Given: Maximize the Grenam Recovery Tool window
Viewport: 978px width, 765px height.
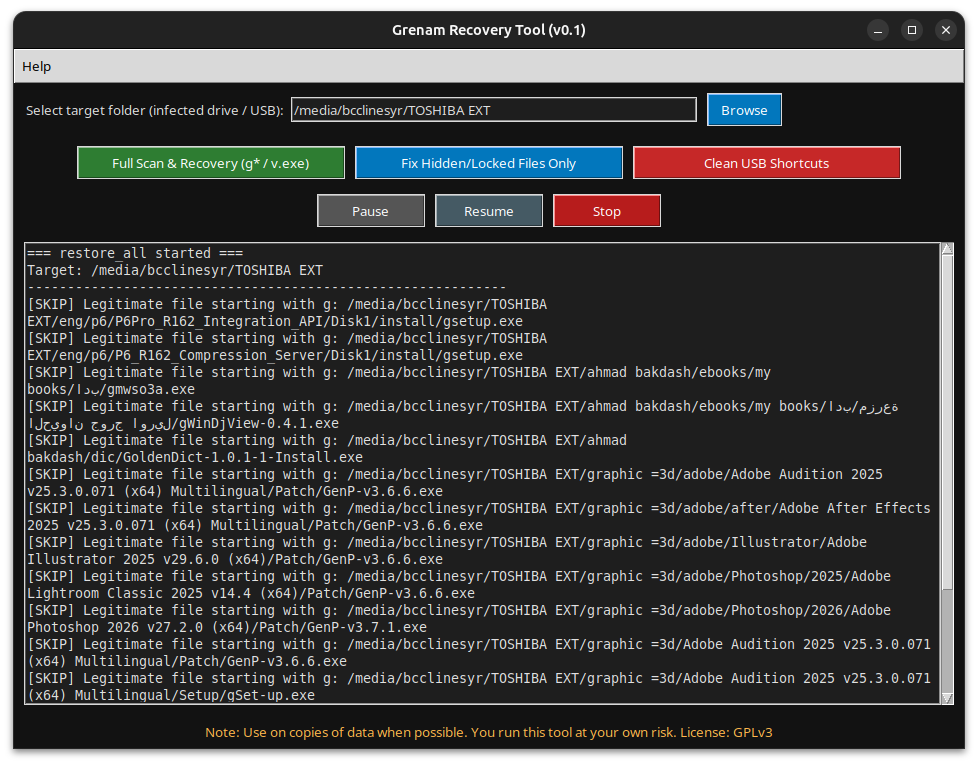Looking at the screenshot, I should pos(911,30).
